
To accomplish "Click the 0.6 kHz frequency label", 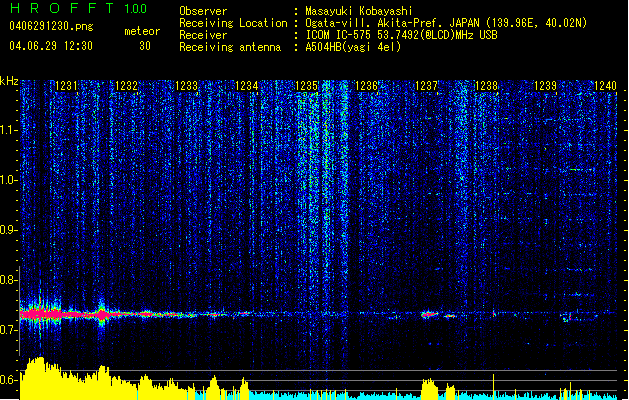I will (x=8, y=380).
